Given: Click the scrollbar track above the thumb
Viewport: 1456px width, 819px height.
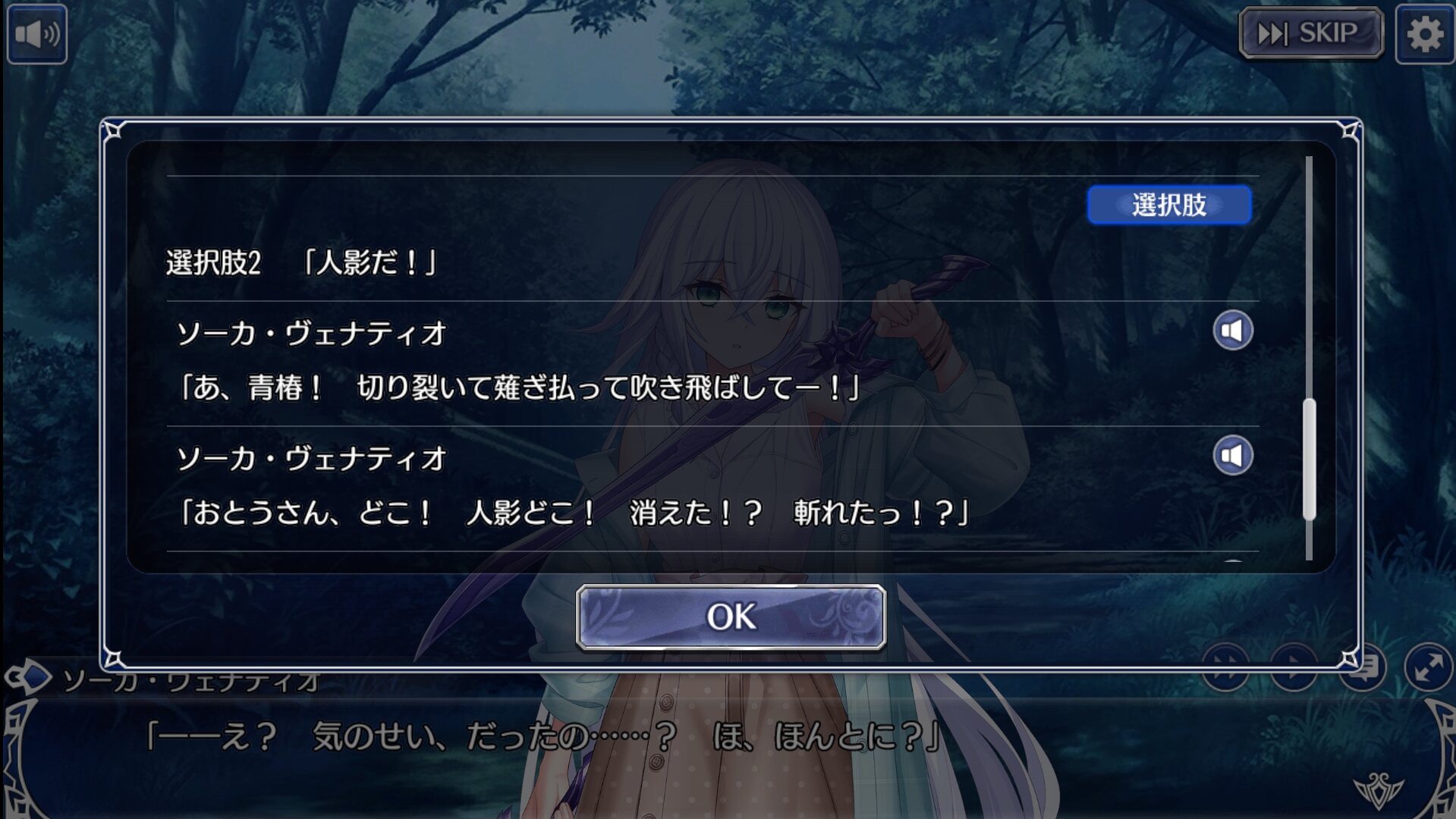Looking at the screenshot, I should [1309, 277].
